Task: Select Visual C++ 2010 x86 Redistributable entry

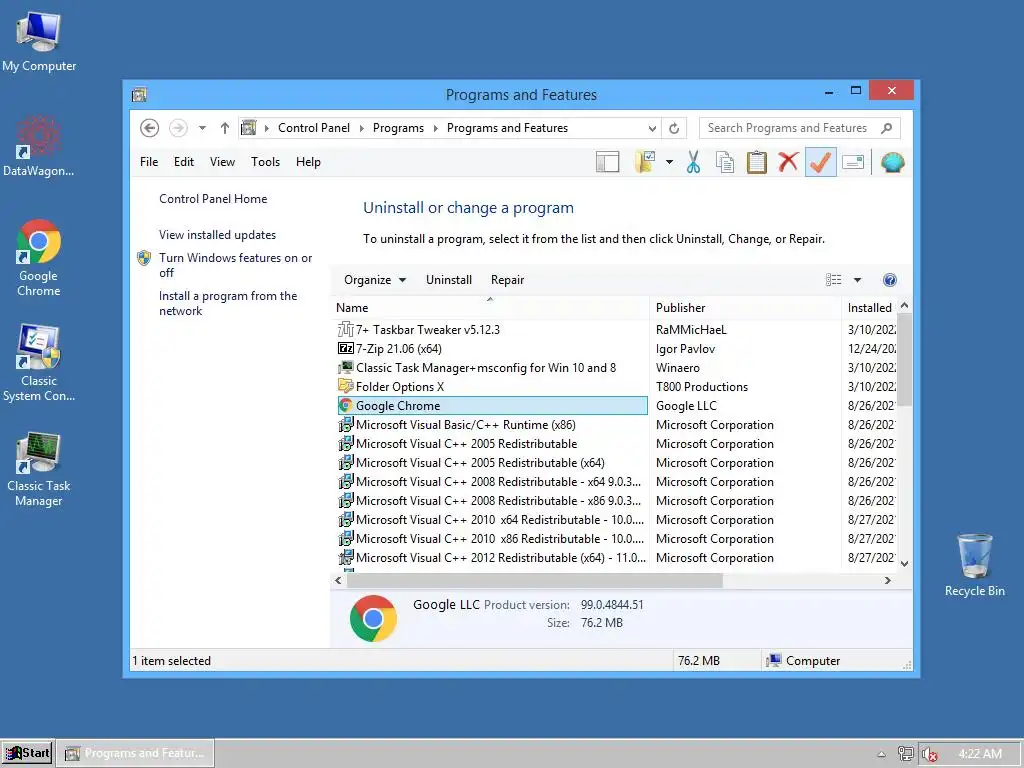Action: [x=492, y=539]
